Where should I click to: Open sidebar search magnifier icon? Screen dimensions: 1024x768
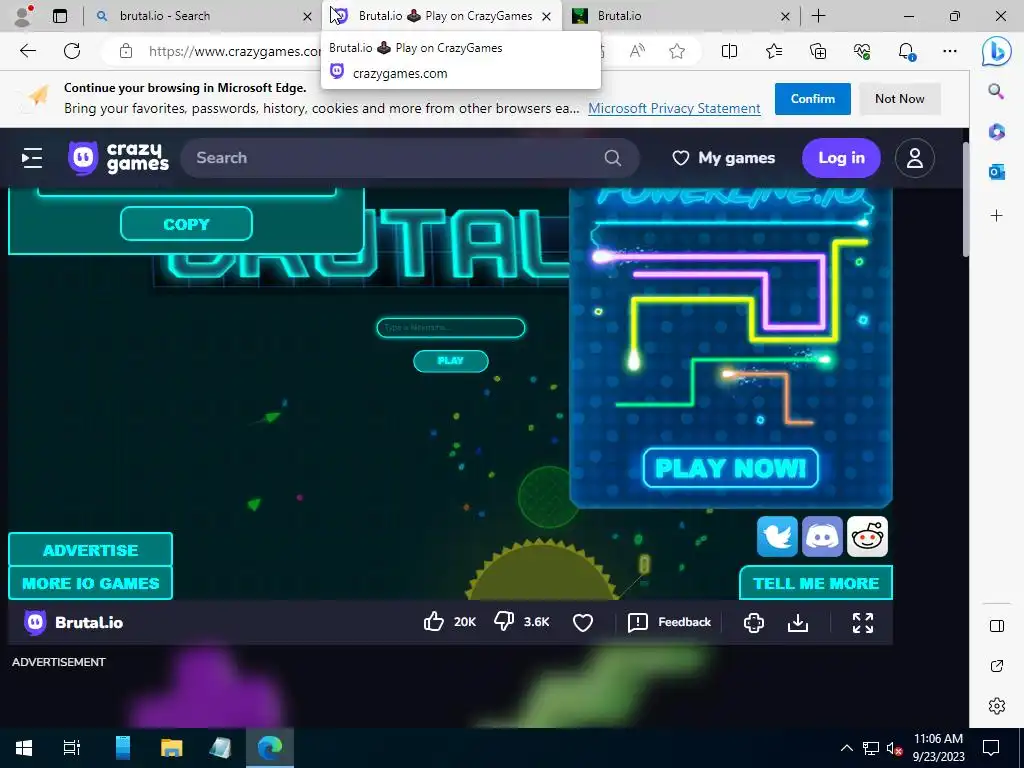(996, 91)
